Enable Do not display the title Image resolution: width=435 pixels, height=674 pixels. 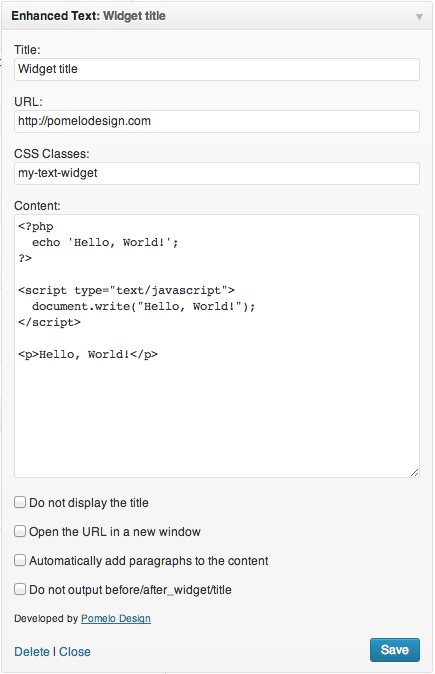[x=20, y=502]
